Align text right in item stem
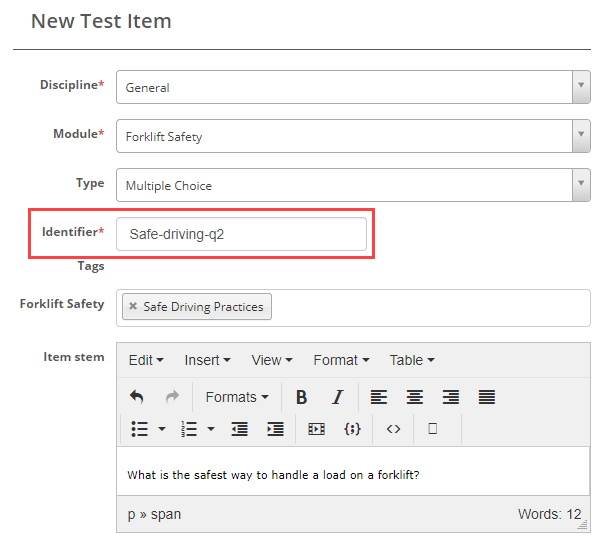Image resolution: width=600 pixels, height=541 pixels. click(451, 397)
